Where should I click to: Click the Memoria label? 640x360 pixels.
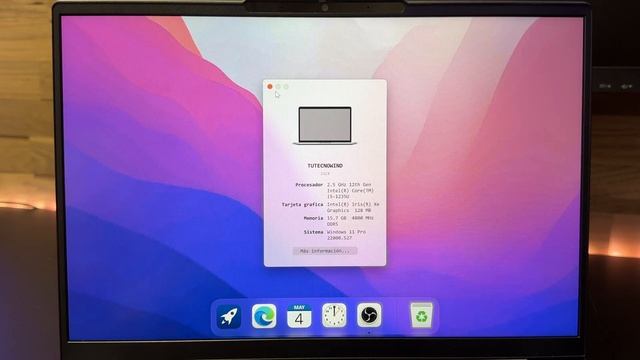pos(313,218)
